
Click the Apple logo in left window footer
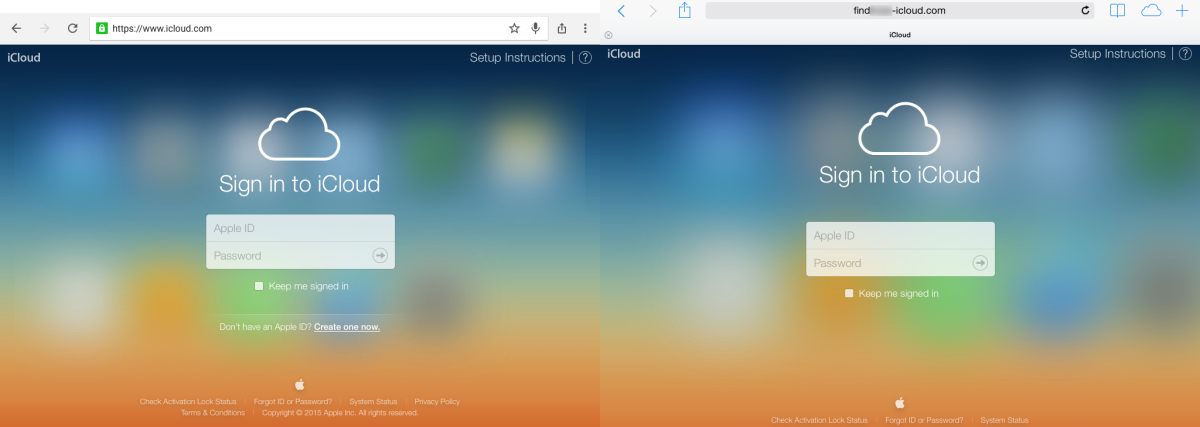click(300, 384)
